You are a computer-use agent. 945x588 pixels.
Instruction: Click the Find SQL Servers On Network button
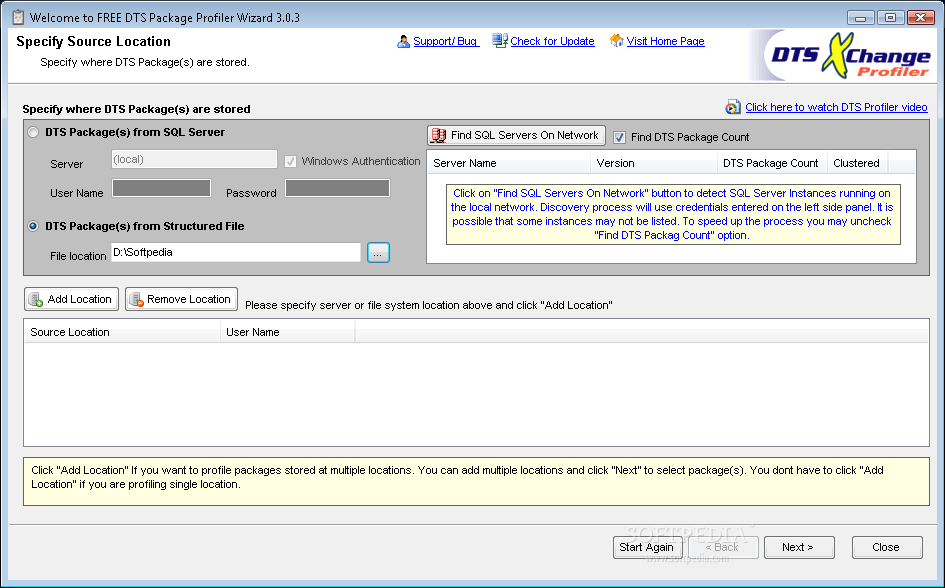tap(516, 136)
